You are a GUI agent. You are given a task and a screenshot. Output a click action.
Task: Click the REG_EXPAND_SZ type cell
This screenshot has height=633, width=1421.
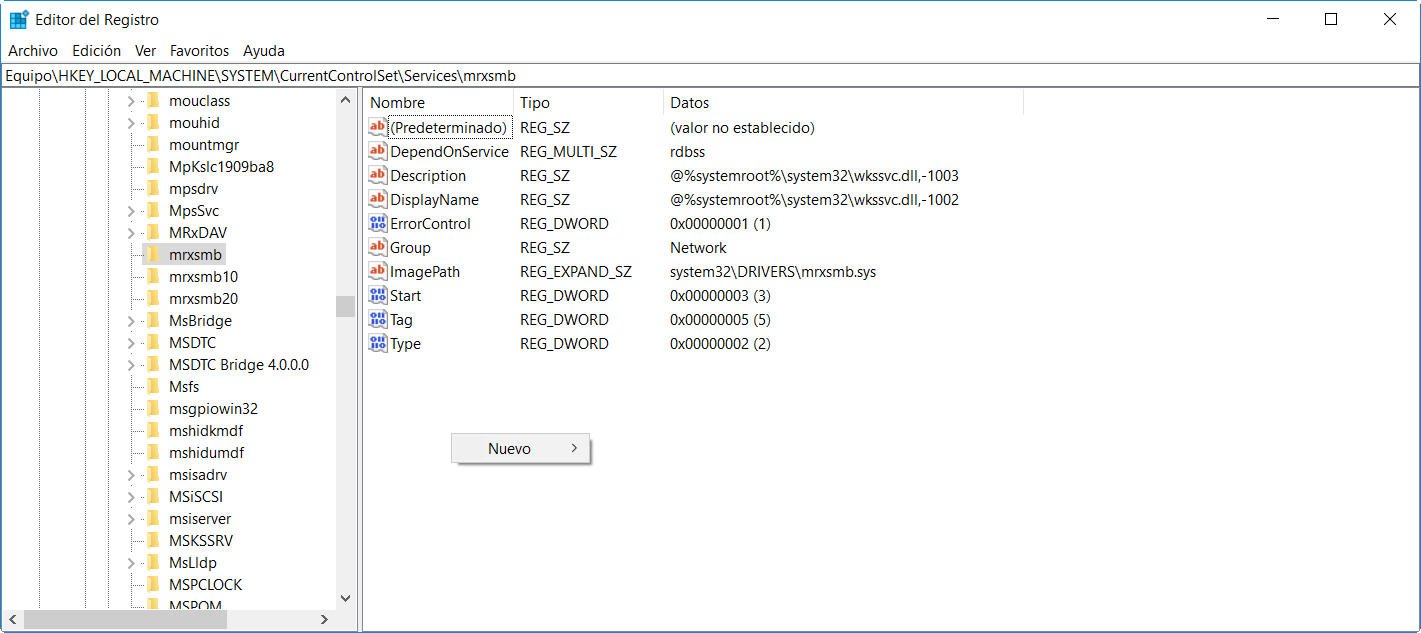576,272
